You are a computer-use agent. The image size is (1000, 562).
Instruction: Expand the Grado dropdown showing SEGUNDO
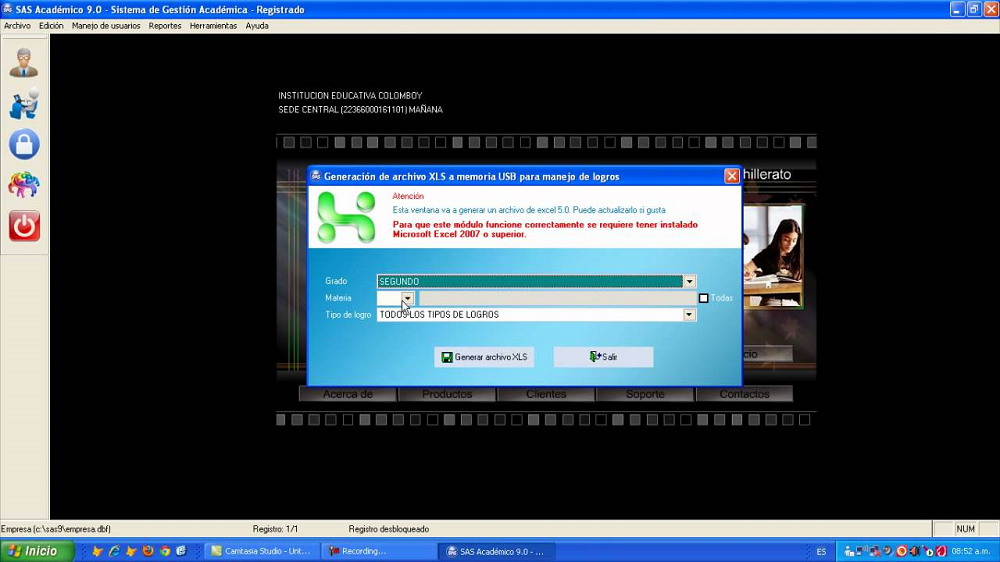coord(689,282)
